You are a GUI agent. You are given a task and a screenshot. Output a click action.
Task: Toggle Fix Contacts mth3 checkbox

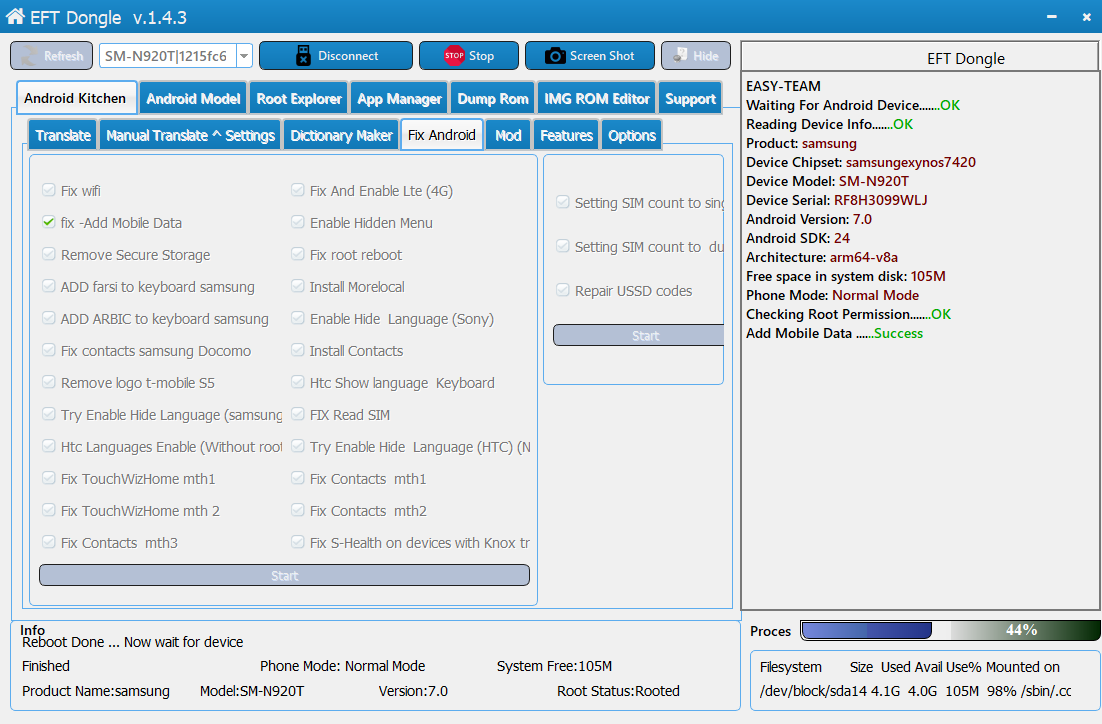(48, 542)
